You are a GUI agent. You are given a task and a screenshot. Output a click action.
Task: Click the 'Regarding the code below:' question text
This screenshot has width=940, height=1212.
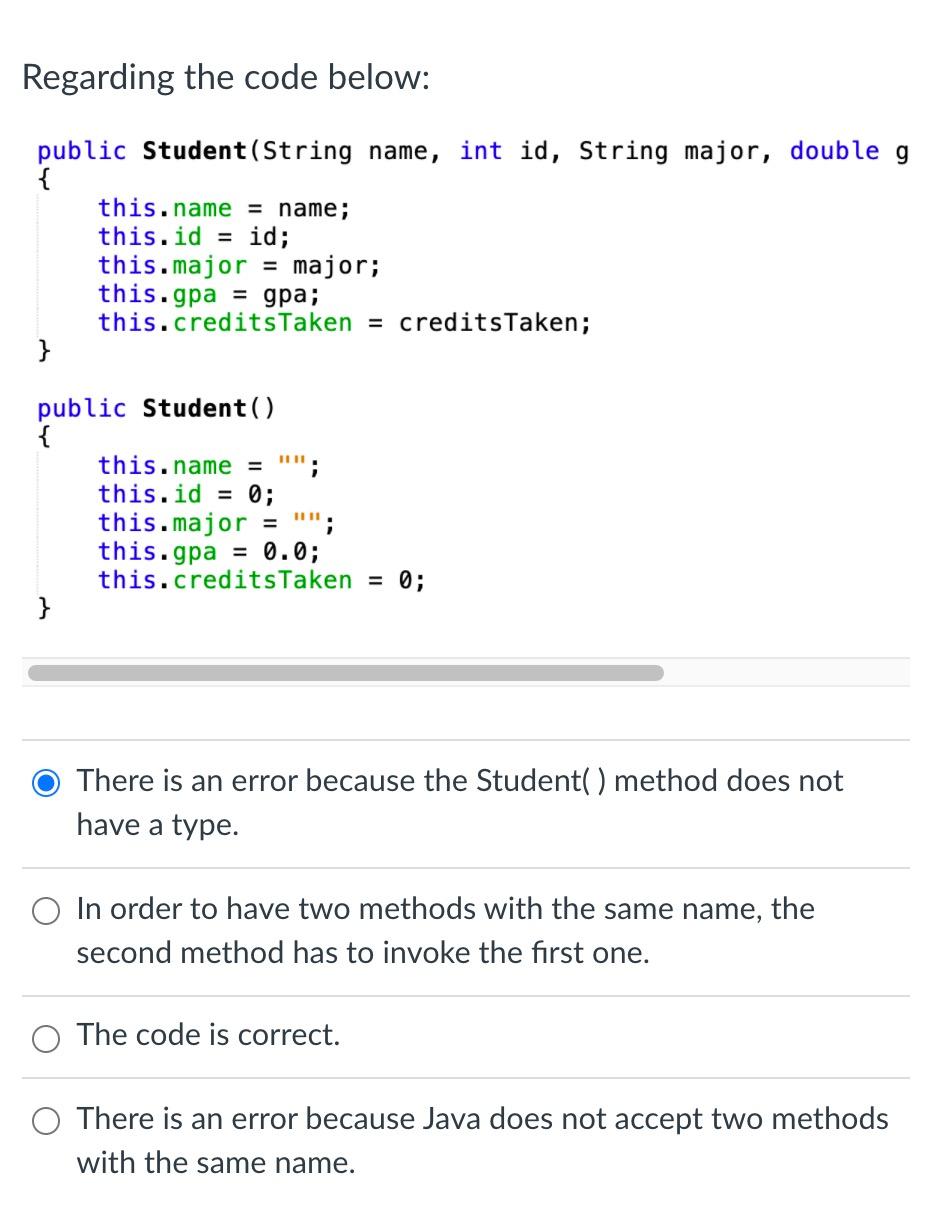point(226,78)
